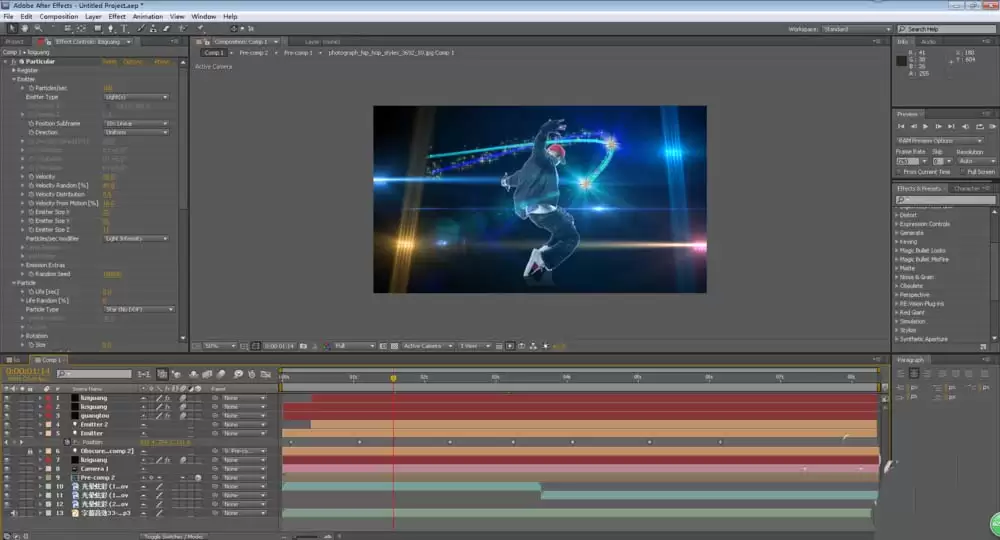1000x540 pixels.
Task: Expand the Magic Bullet Looks effects category
Action: [x=897, y=251]
